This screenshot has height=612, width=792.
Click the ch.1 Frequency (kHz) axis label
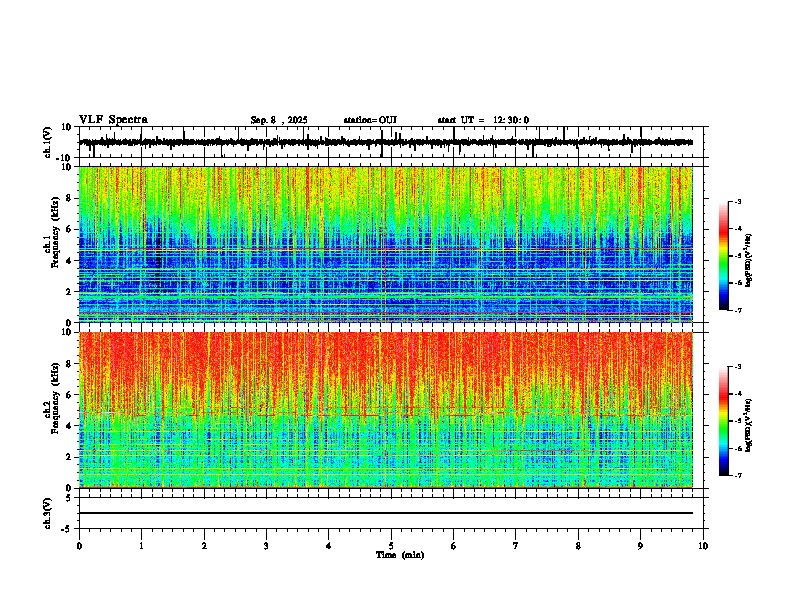coord(55,233)
